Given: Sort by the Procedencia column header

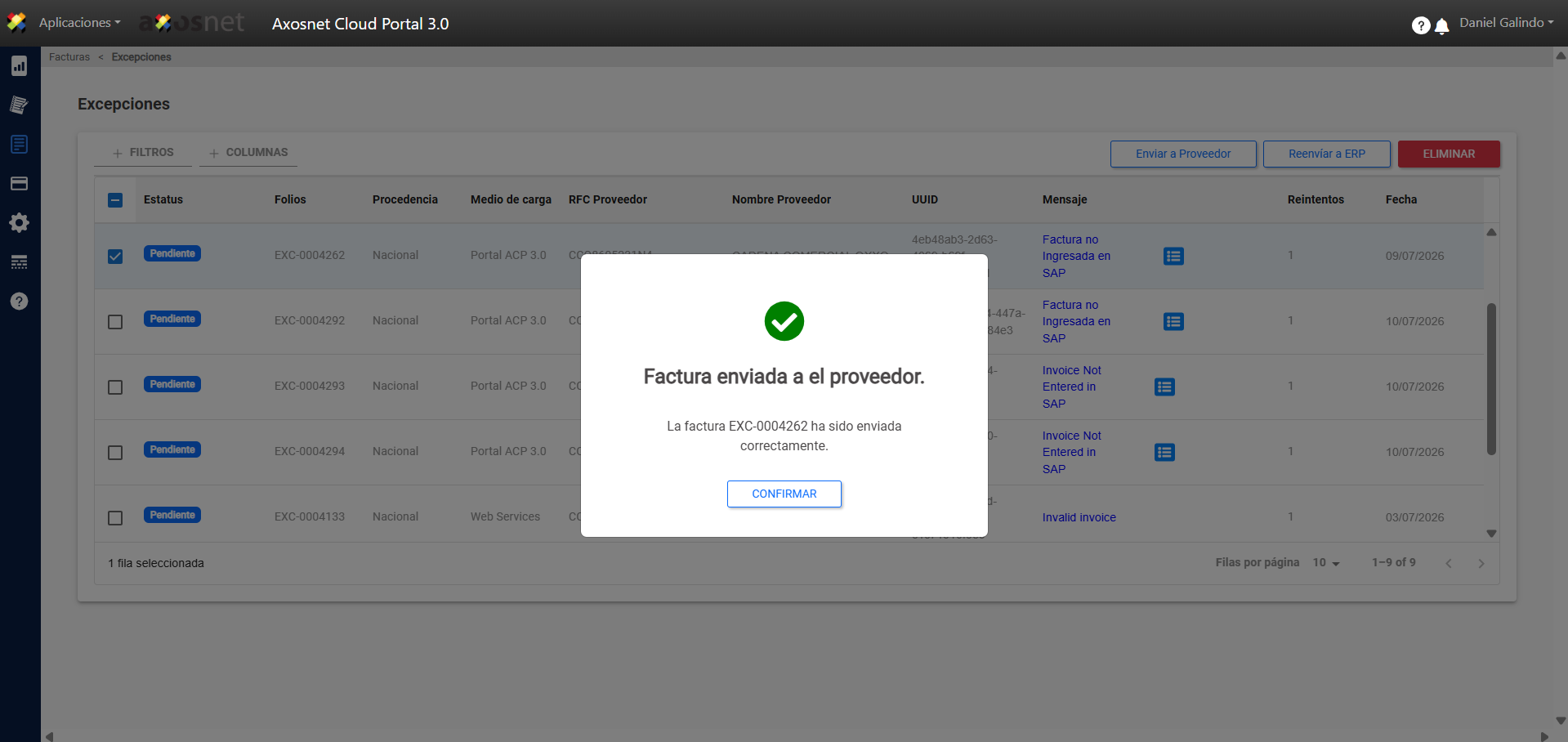Looking at the screenshot, I should point(405,199).
